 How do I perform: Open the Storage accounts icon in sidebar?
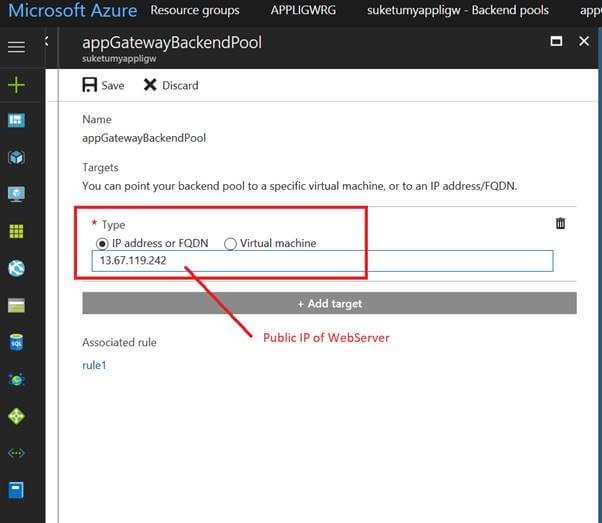tap(16, 305)
